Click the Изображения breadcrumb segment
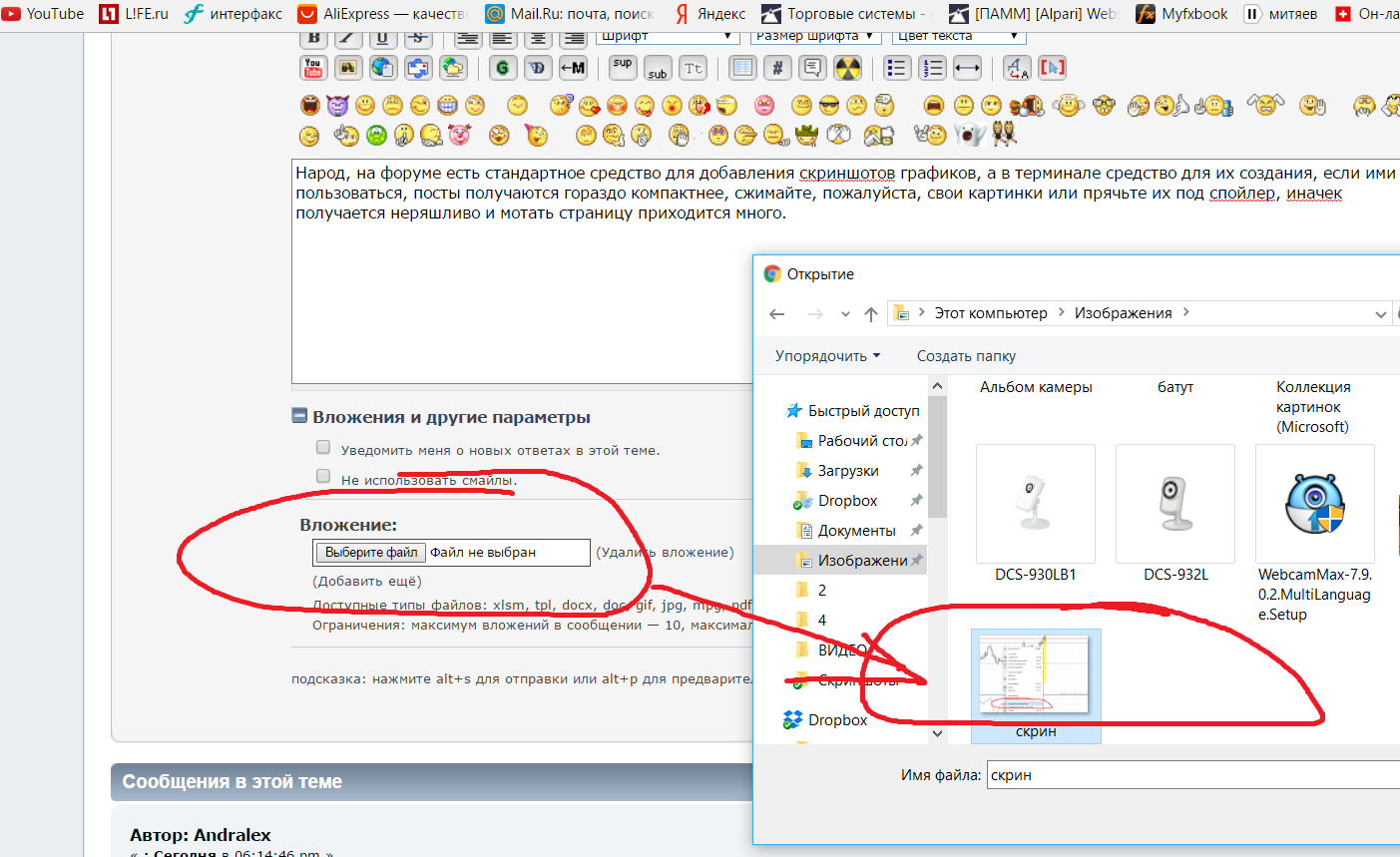 [1123, 312]
